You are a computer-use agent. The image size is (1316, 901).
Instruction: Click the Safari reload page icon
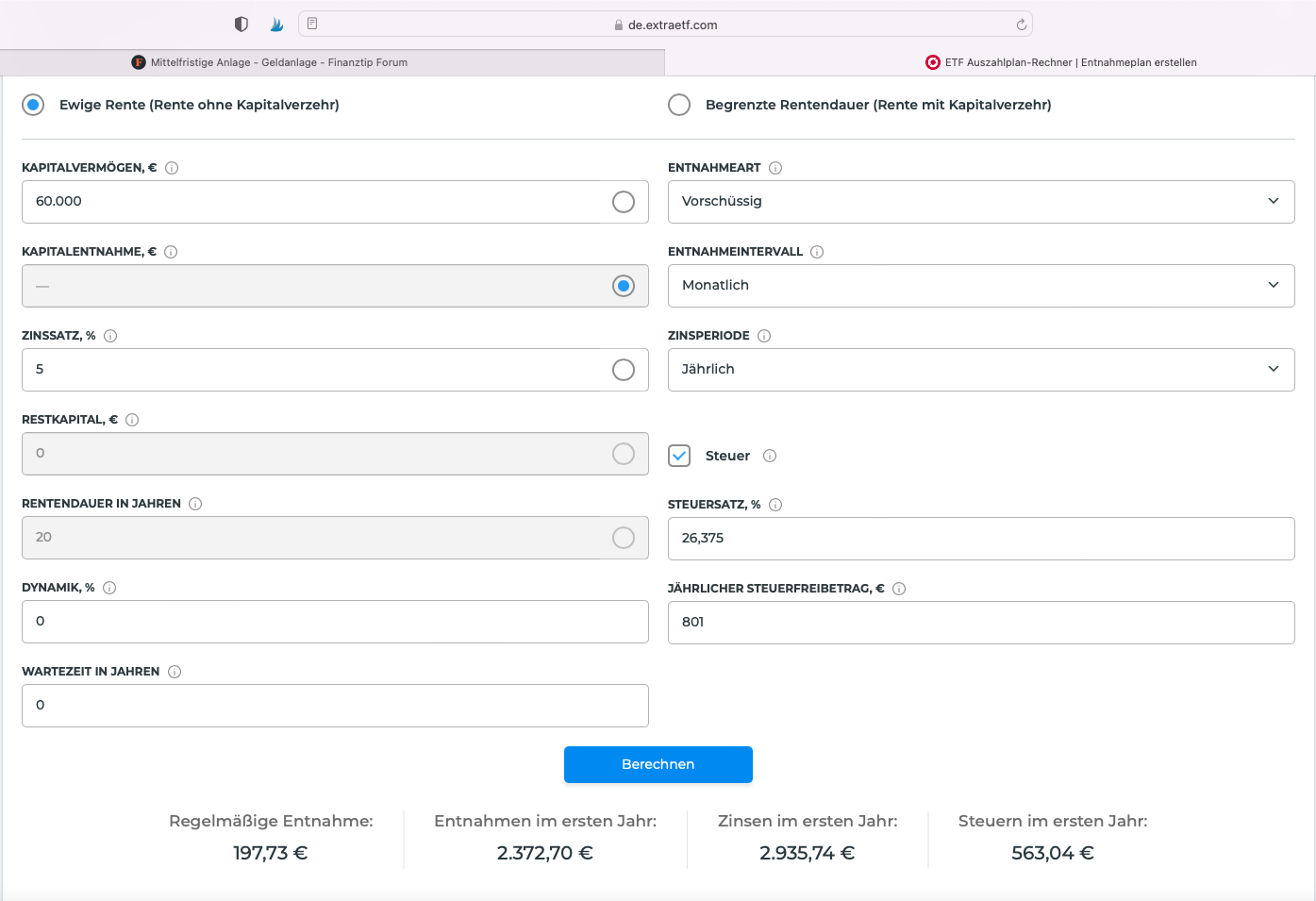coord(1021,25)
